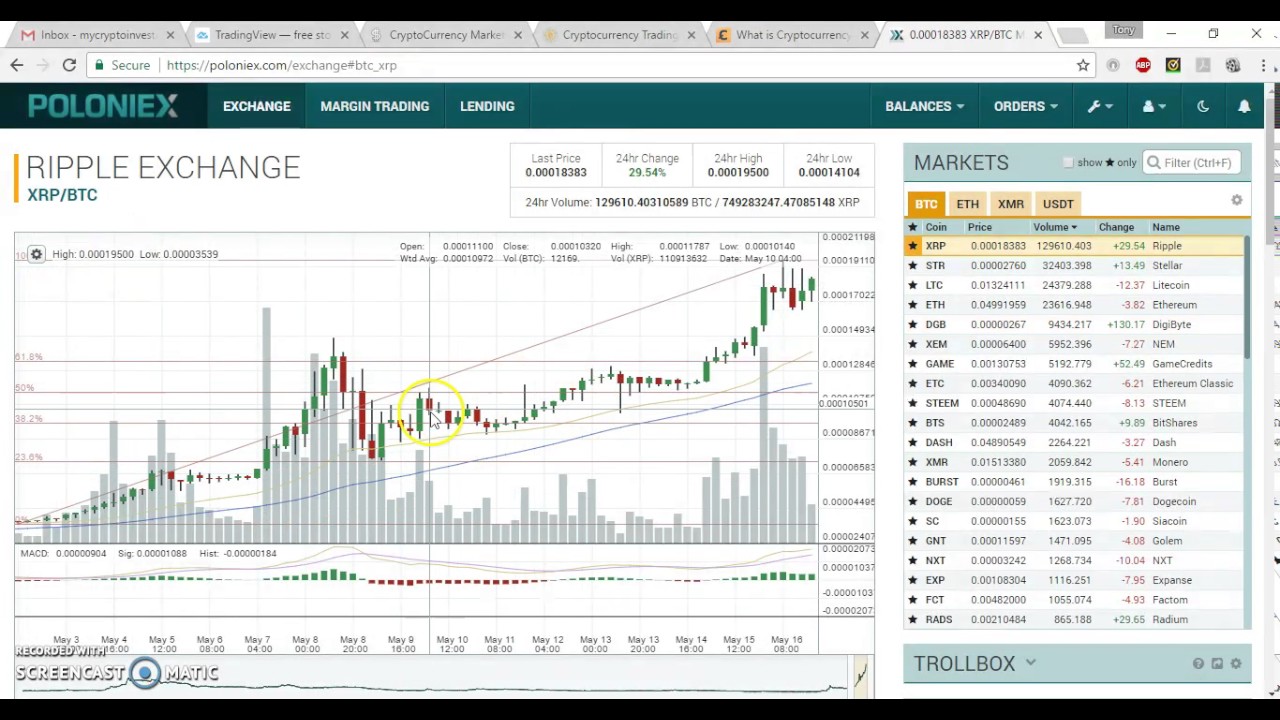
Task: Bookmark the page with the star icon
Action: 1083,65
